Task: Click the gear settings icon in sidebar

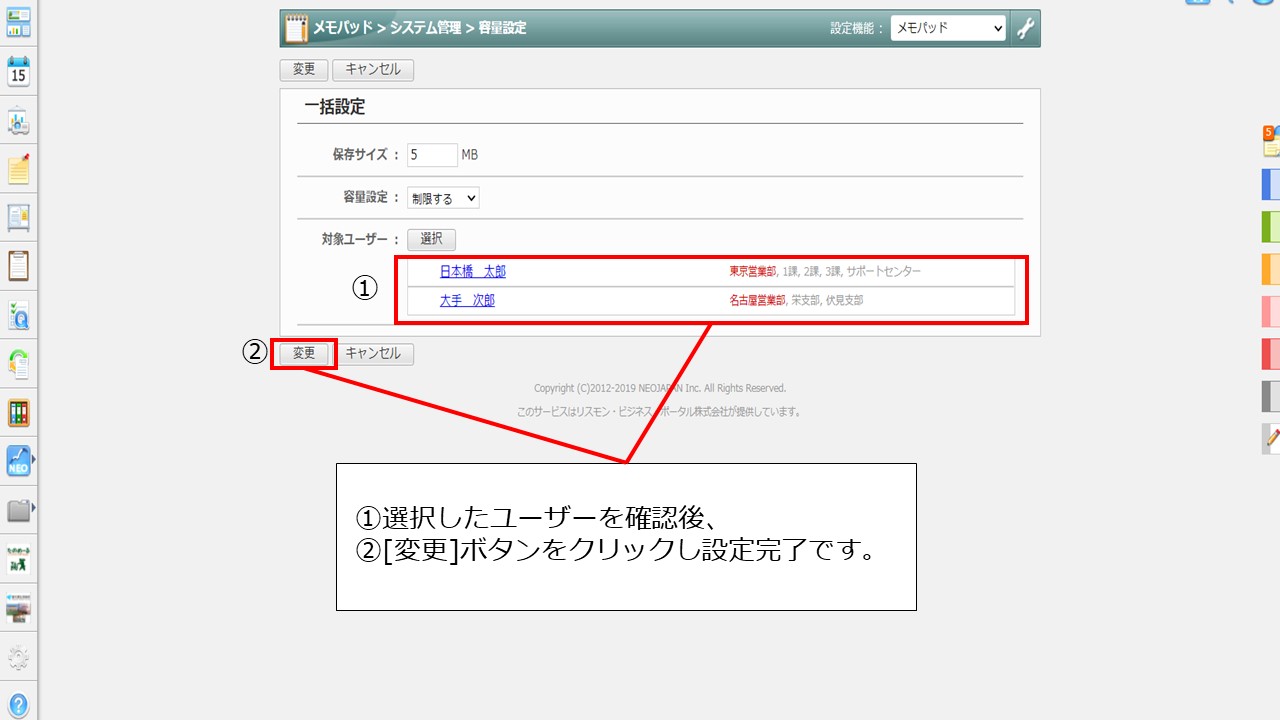Action: pos(18,657)
